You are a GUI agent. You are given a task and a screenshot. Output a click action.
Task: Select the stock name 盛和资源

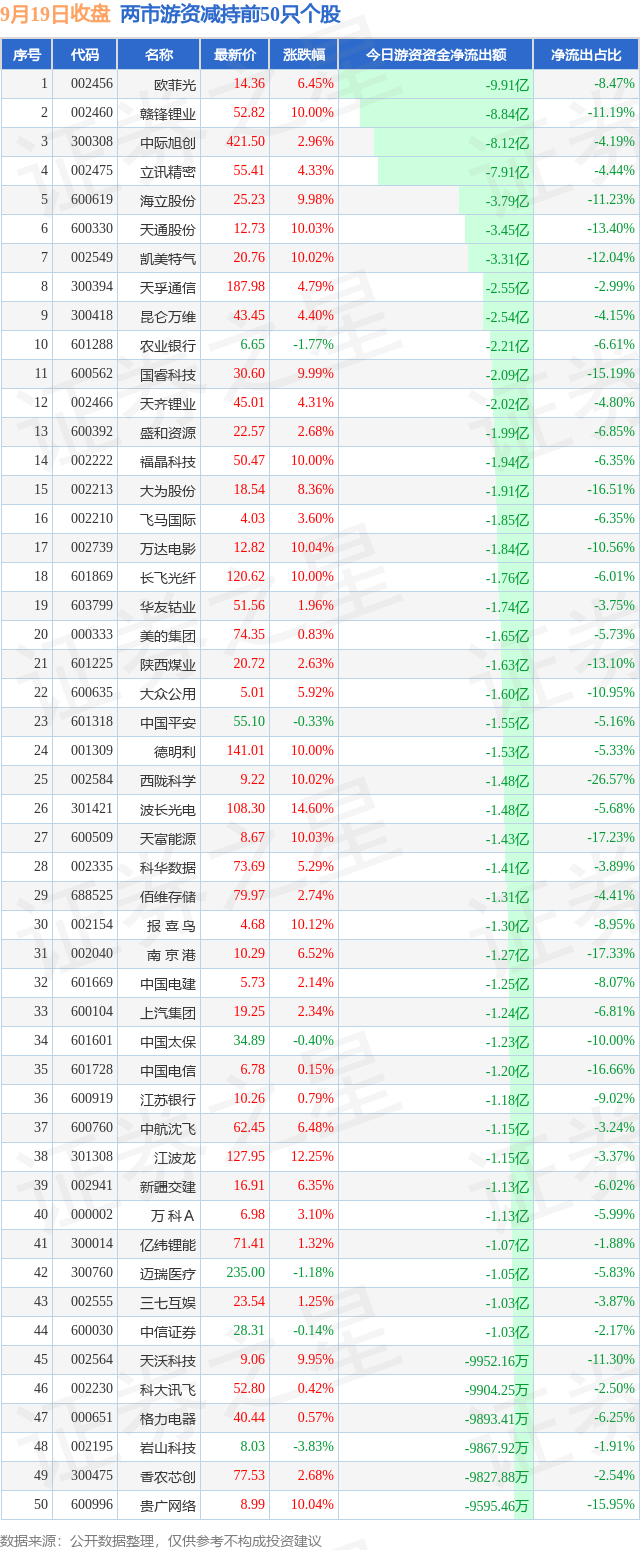pyautogui.click(x=168, y=432)
